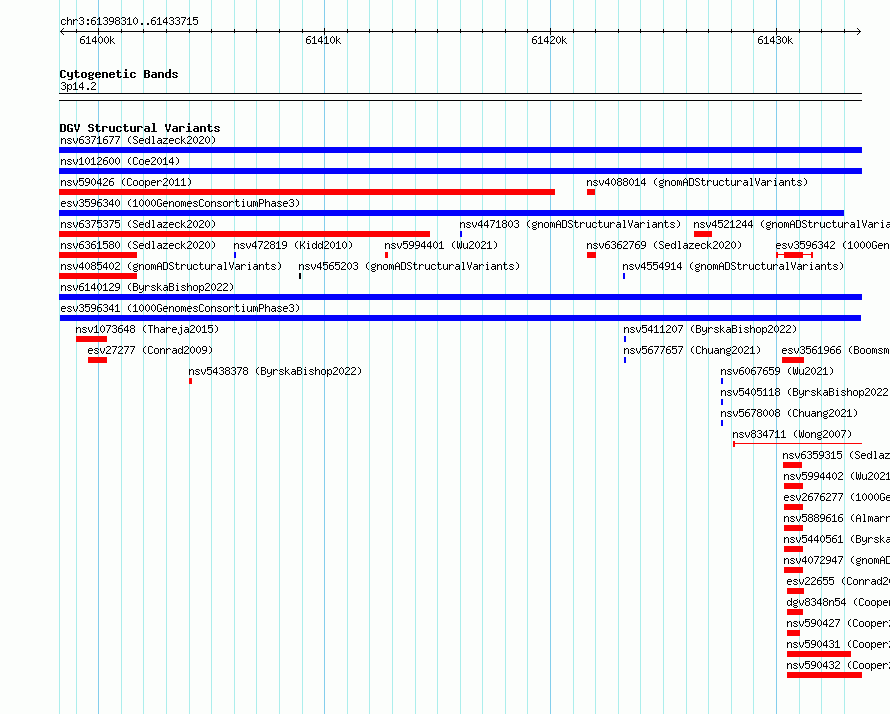Screen dimensions: 890x714
Task: Select the dgv8348n54 variant label
Action: click(838, 602)
